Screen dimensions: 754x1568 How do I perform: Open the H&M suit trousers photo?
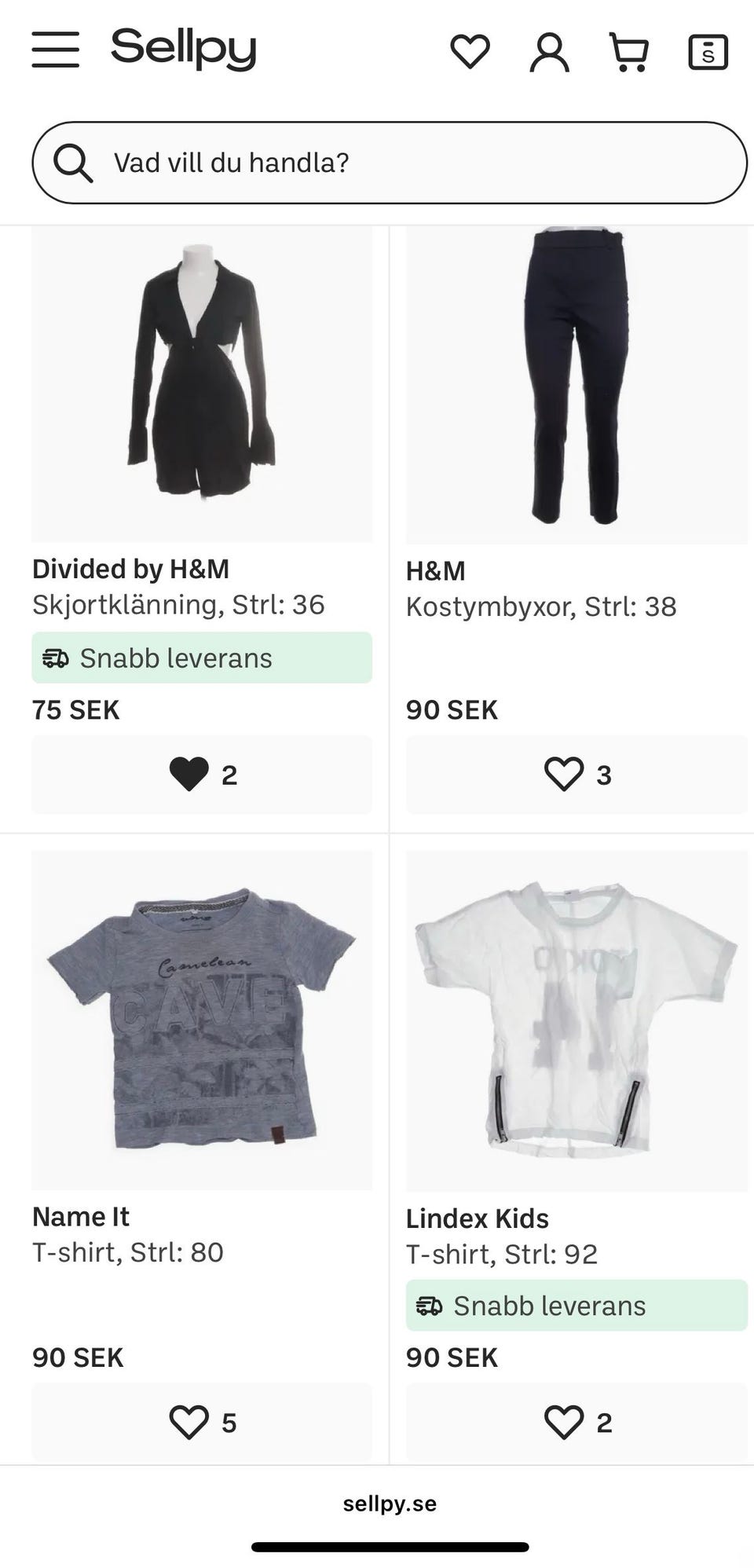[x=576, y=385]
